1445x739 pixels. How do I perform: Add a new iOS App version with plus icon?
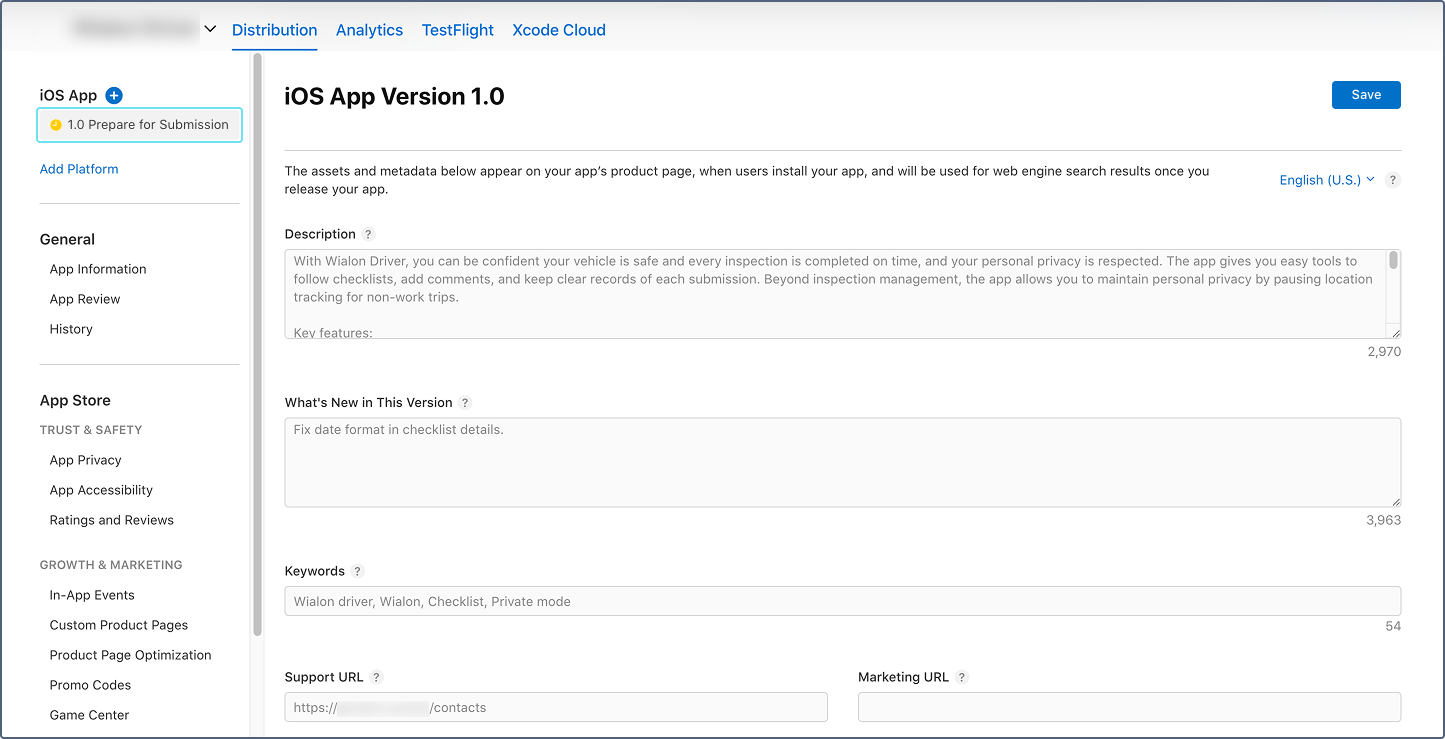114,96
